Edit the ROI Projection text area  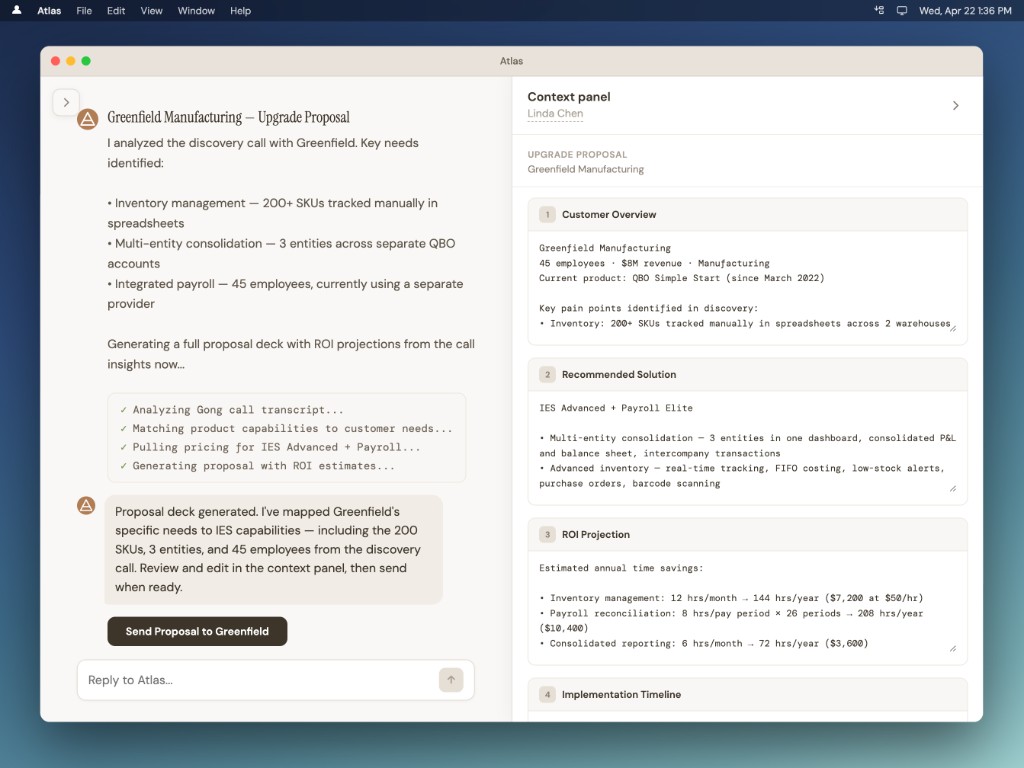tap(747, 606)
